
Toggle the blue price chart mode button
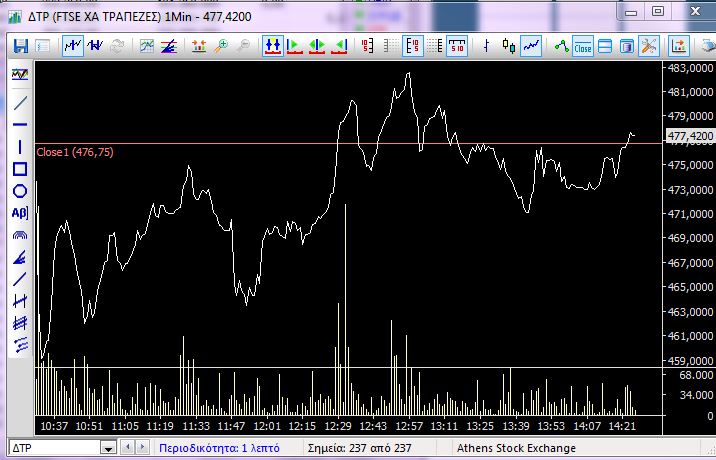pos(73,46)
